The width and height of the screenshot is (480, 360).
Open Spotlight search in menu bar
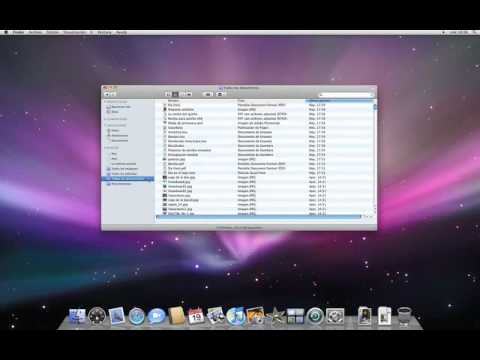pos(475,32)
